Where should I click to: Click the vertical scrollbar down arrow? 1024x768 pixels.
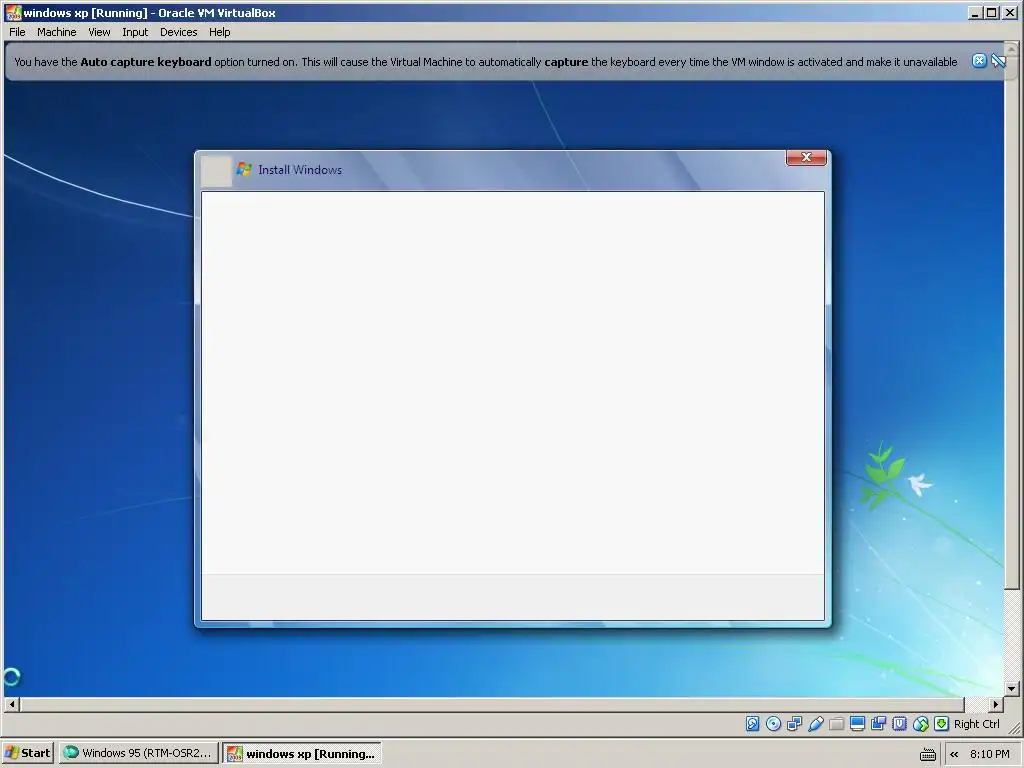click(x=1012, y=688)
